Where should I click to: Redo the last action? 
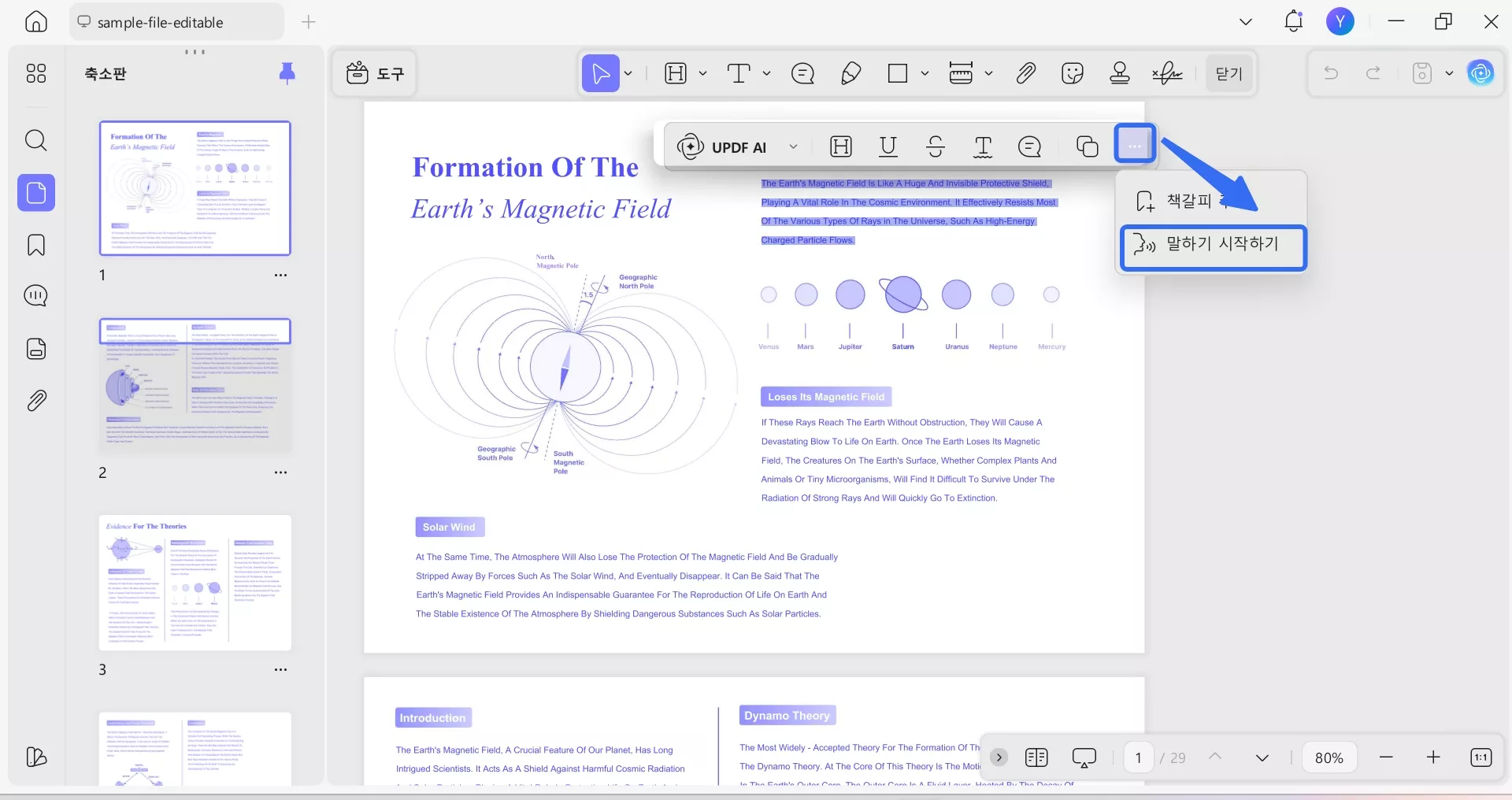click(1373, 73)
